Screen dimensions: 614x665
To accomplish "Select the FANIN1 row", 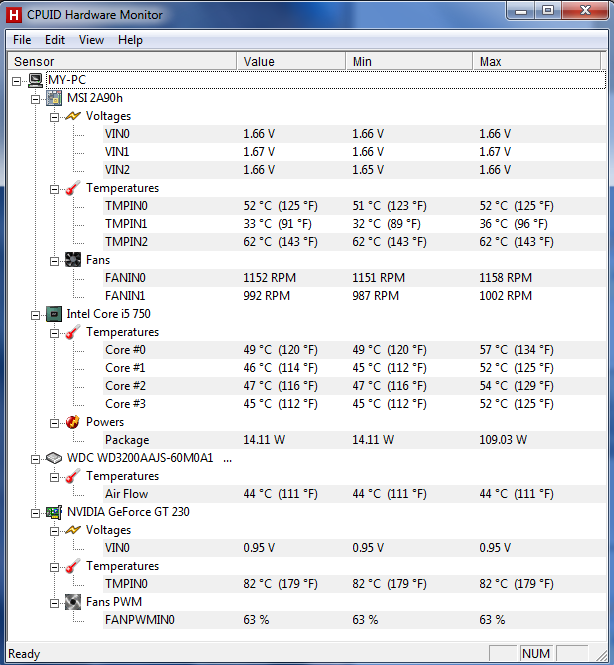I will [x=354, y=296].
